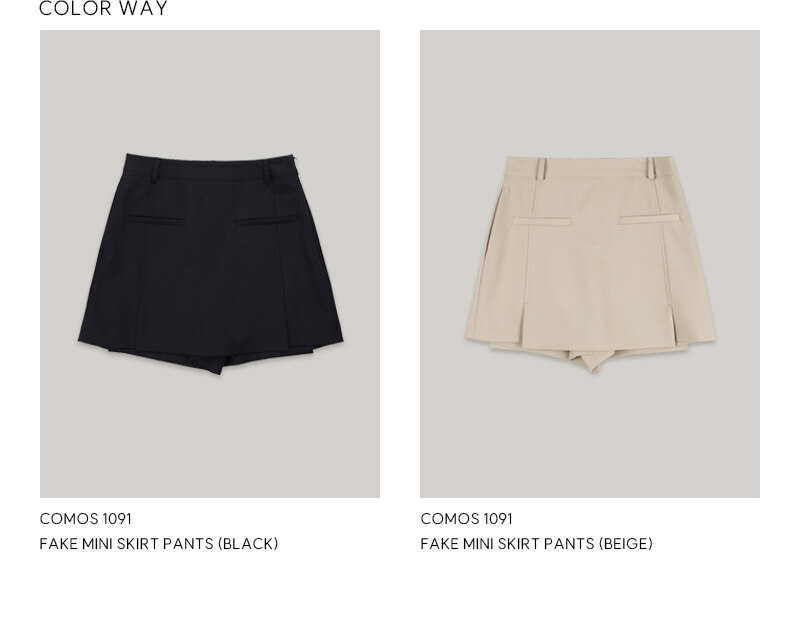Click the beige skirt's left welt pocket

coord(542,221)
